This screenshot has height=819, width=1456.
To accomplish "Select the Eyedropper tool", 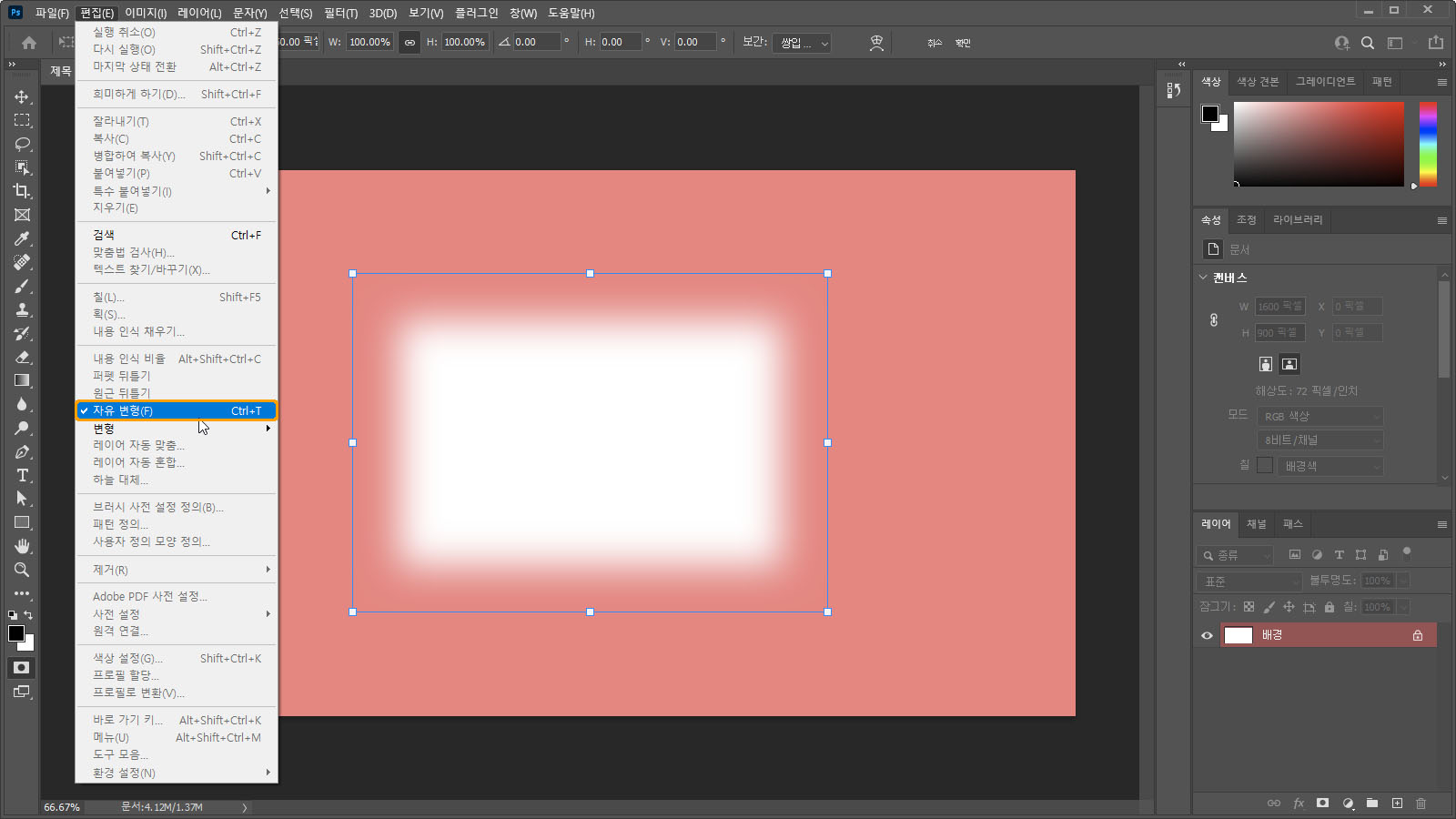I will 22,238.
